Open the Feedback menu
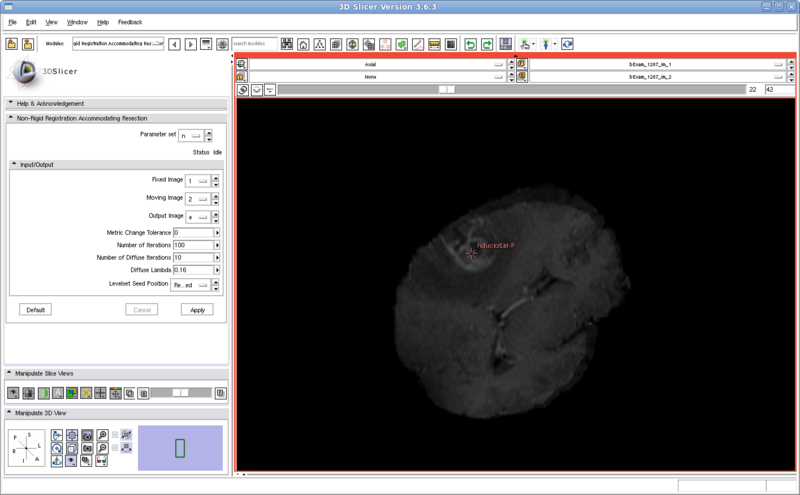Screen dimensions: 800x495 pyautogui.click(x=130, y=22)
